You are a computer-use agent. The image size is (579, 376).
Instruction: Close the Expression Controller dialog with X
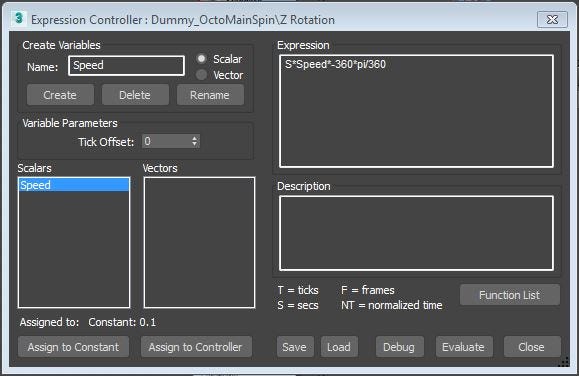[x=552, y=20]
